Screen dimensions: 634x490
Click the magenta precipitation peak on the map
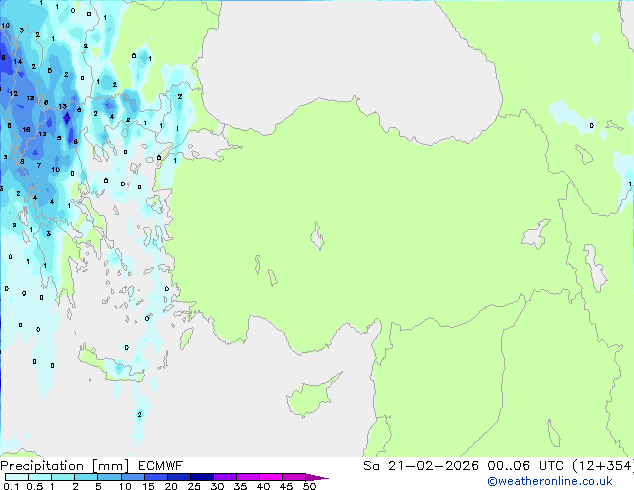click(x=67, y=118)
